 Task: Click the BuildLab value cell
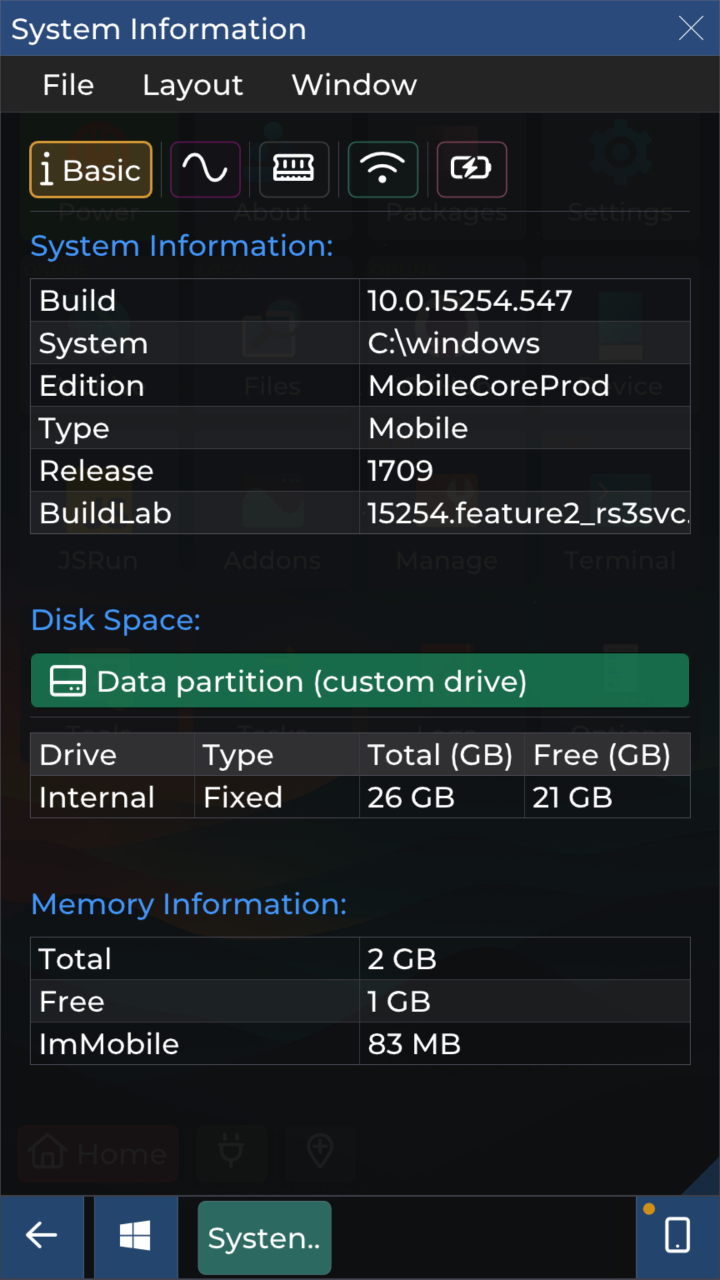[525, 513]
